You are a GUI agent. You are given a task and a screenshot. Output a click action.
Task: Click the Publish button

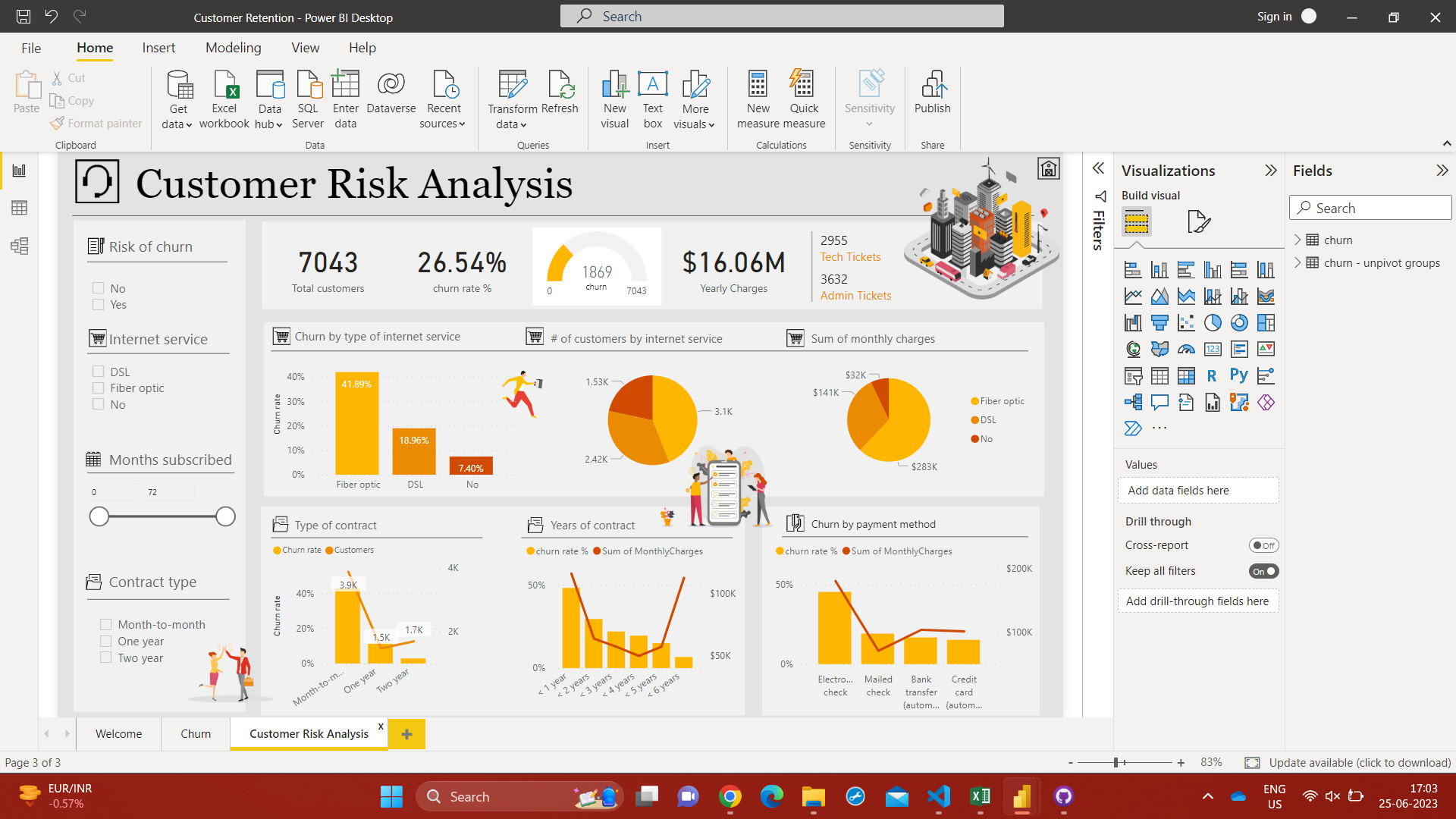[932, 97]
